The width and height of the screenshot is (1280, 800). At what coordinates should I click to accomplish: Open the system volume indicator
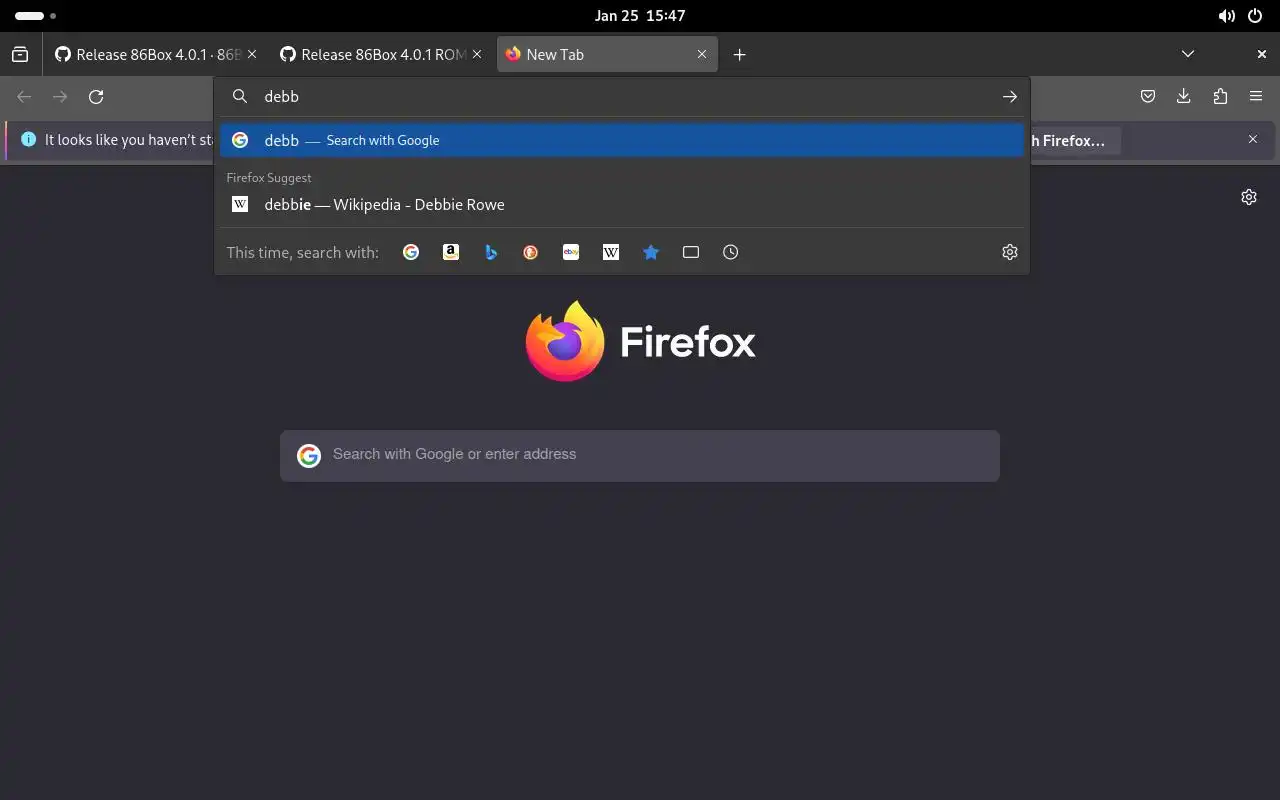pyautogui.click(x=1226, y=16)
